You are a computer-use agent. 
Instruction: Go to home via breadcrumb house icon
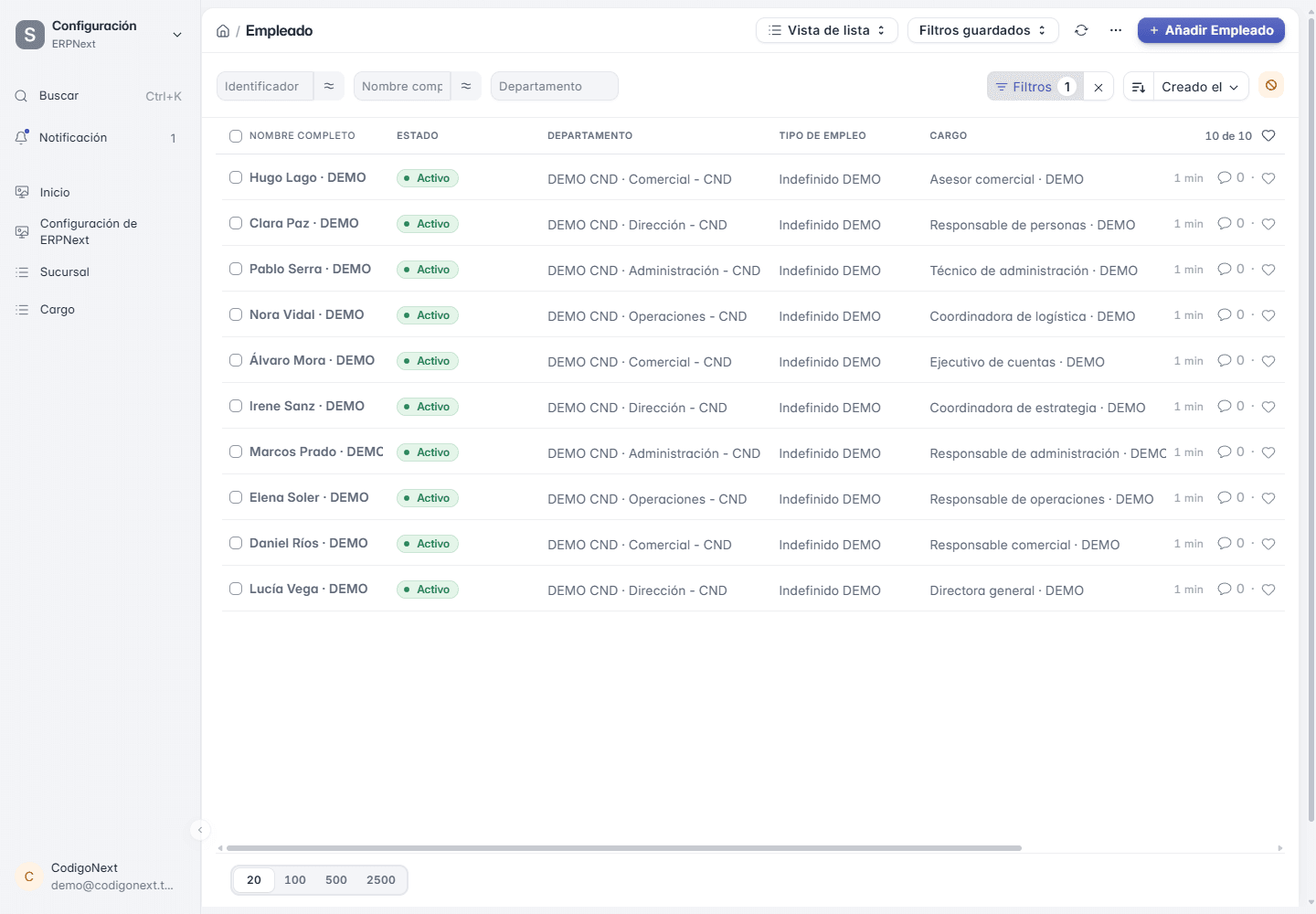[x=223, y=31]
